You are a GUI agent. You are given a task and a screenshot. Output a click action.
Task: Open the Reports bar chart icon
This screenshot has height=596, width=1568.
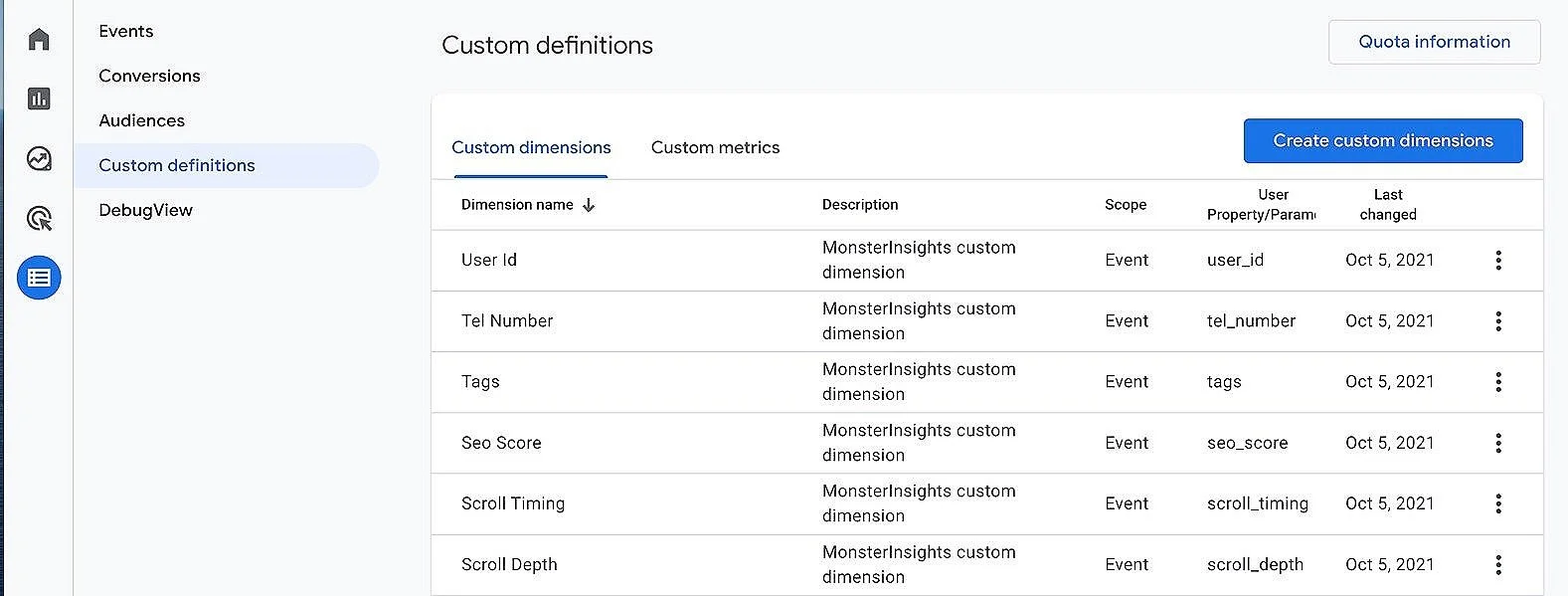coord(39,99)
